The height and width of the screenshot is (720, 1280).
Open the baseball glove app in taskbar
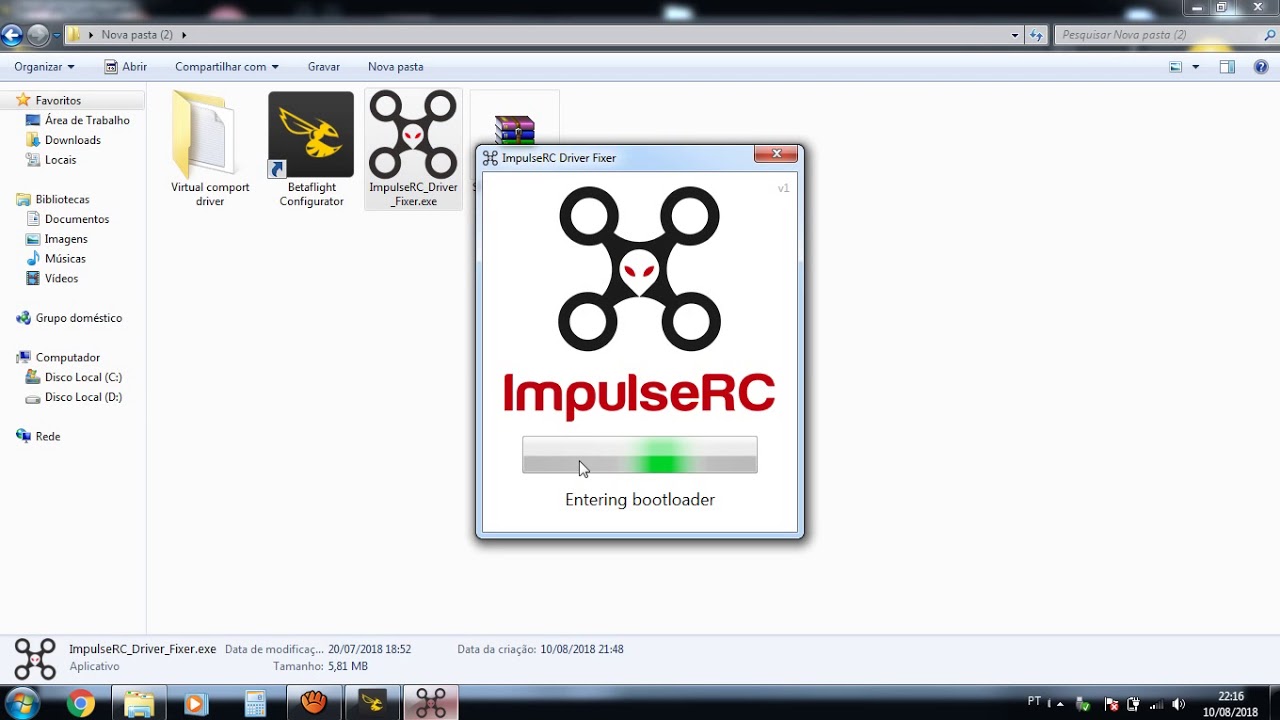(314, 703)
